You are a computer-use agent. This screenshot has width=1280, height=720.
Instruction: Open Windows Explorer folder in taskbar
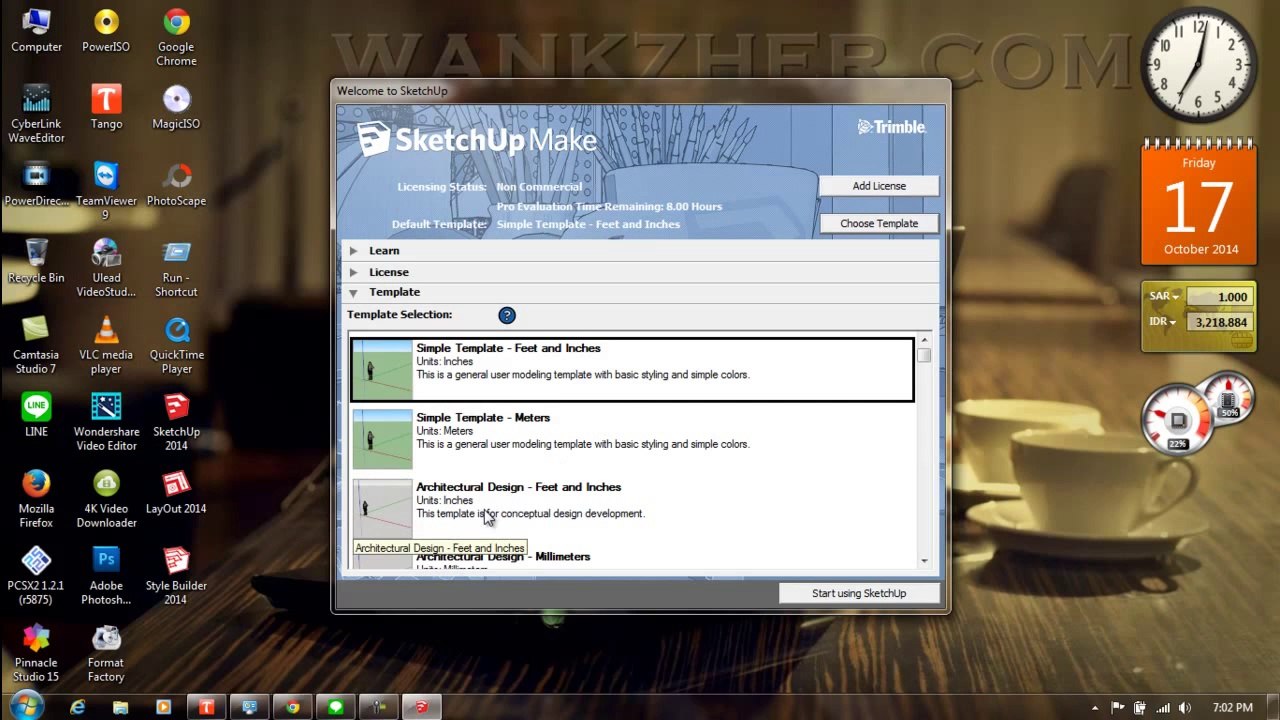pos(121,707)
